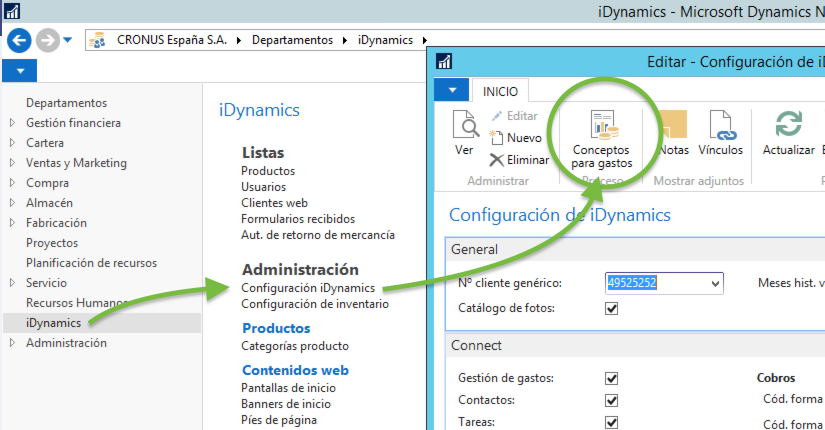The width and height of the screenshot is (825, 430).
Task: Toggle Catálogo de fotos checkbox
Action: (611, 308)
